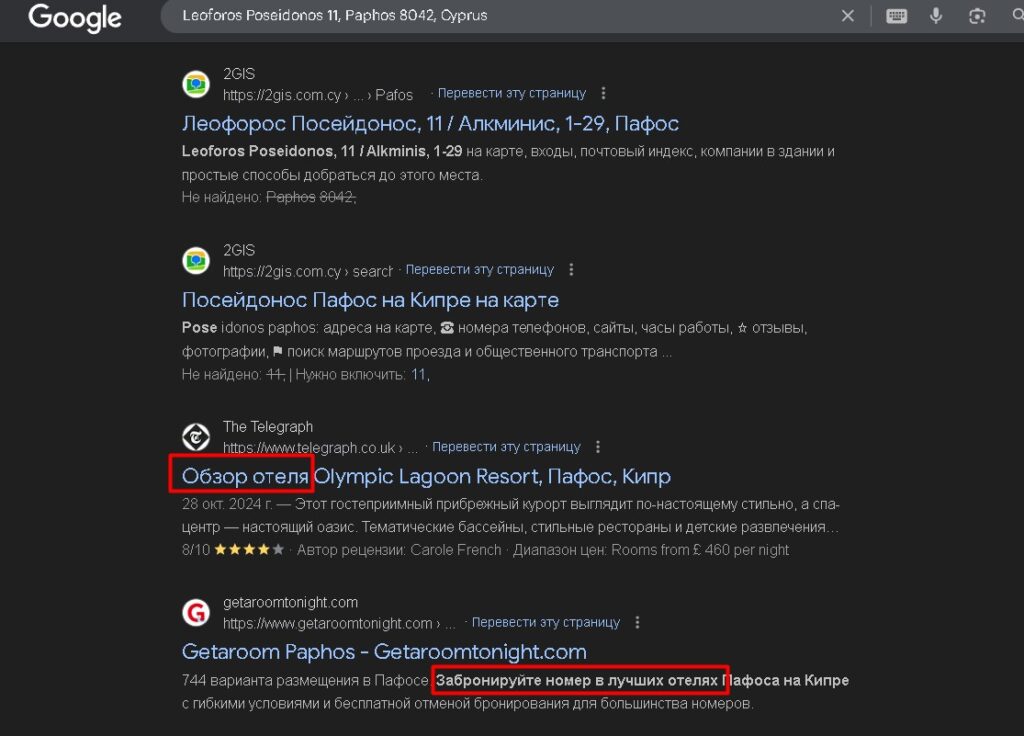Viewport: 1024px width, 736px height.
Task: Click the getaroomtonight.com red favicon
Action: point(196,612)
